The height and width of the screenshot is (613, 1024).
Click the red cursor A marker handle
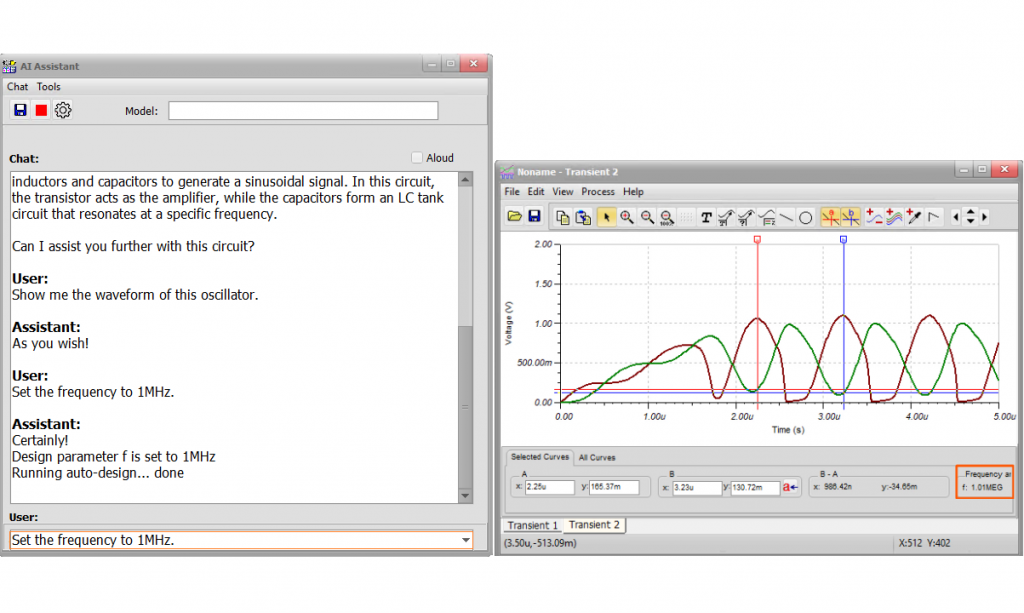[x=758, y=240]
